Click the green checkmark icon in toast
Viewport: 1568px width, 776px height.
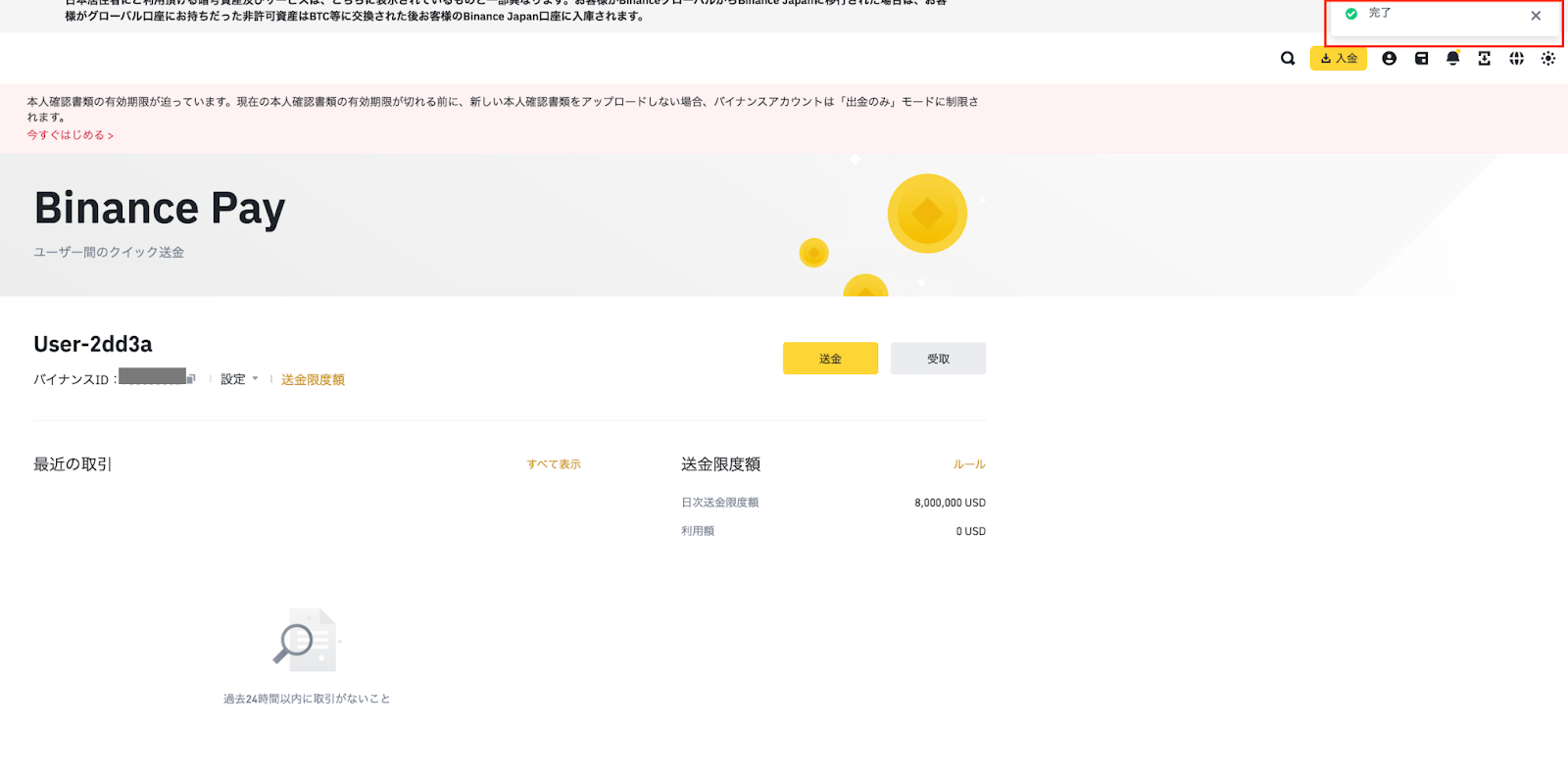tap(1351, 14)
